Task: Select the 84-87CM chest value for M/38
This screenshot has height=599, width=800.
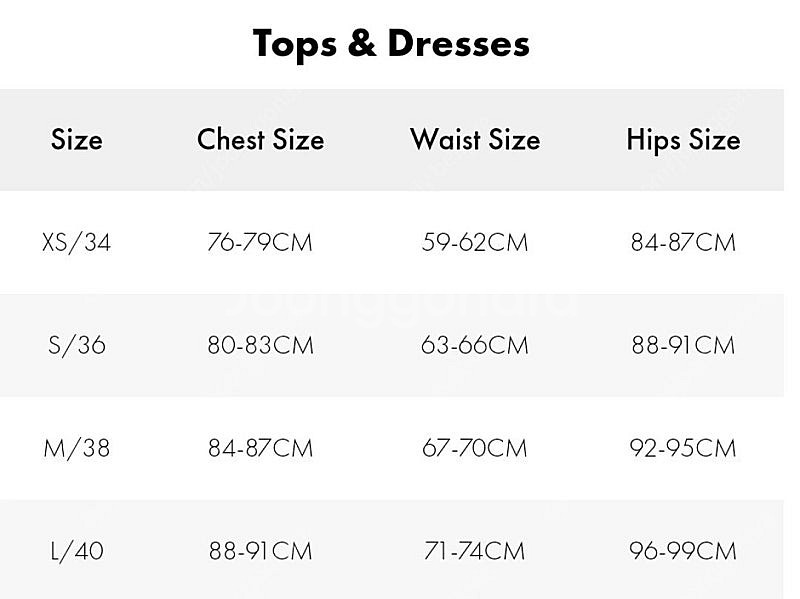Action: (x=260, y=448)
